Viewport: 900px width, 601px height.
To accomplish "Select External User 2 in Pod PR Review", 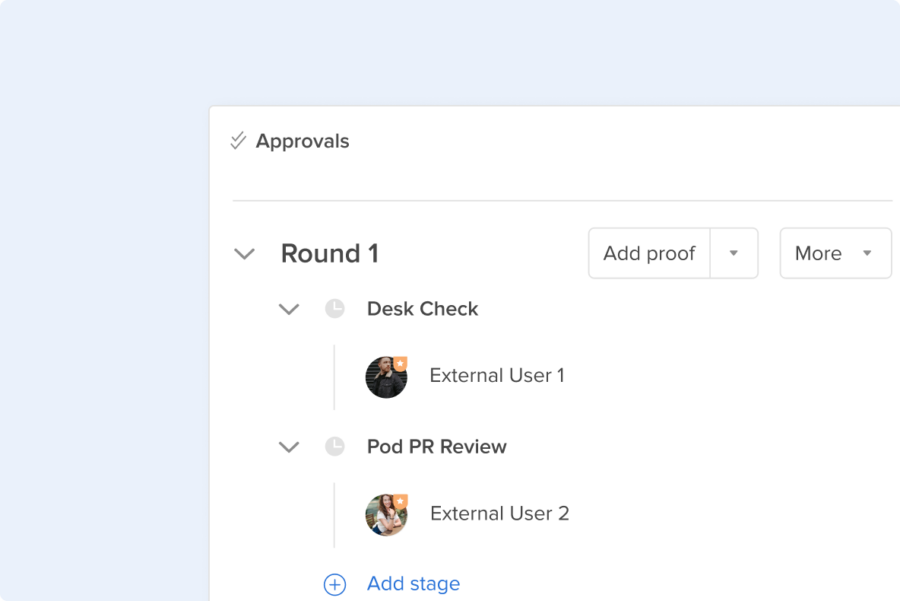I will (499, 513).
